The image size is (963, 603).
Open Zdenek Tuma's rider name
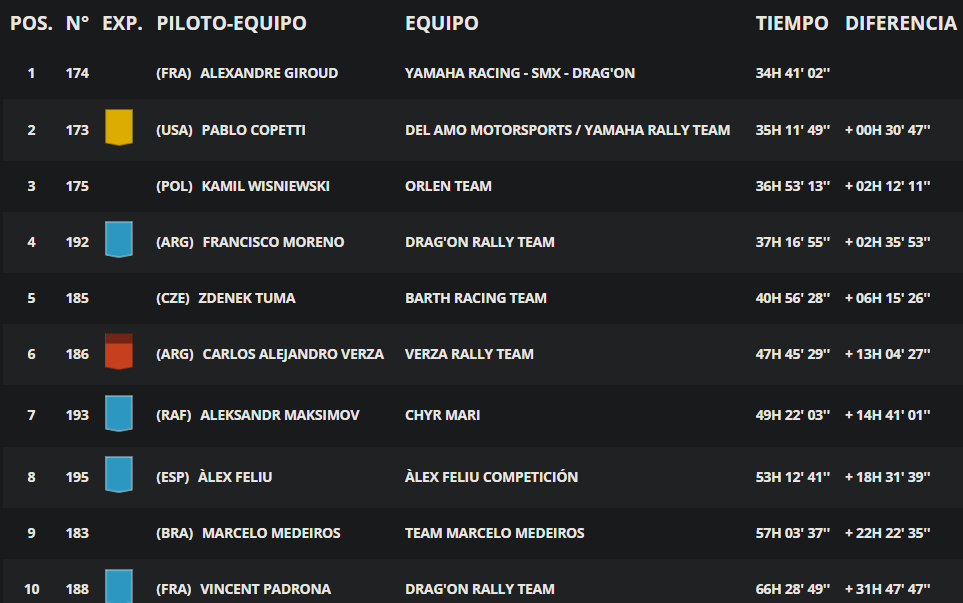click(x=247, y=298)
